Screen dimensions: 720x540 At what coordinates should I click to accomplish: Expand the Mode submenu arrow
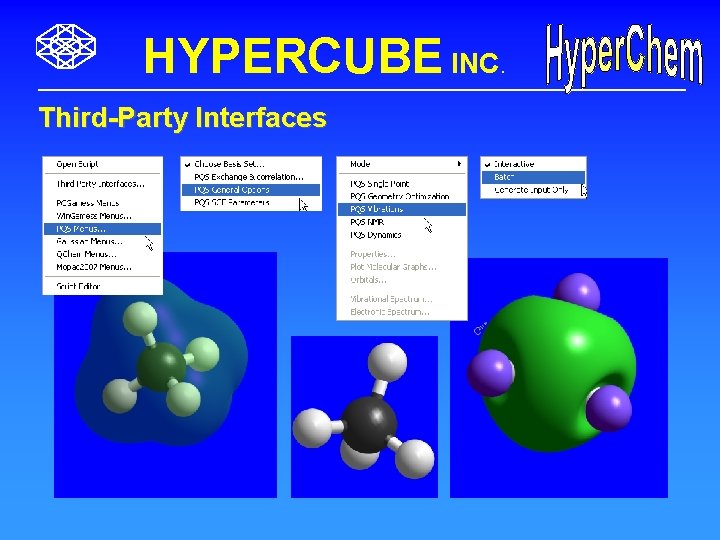click(459, 164)
